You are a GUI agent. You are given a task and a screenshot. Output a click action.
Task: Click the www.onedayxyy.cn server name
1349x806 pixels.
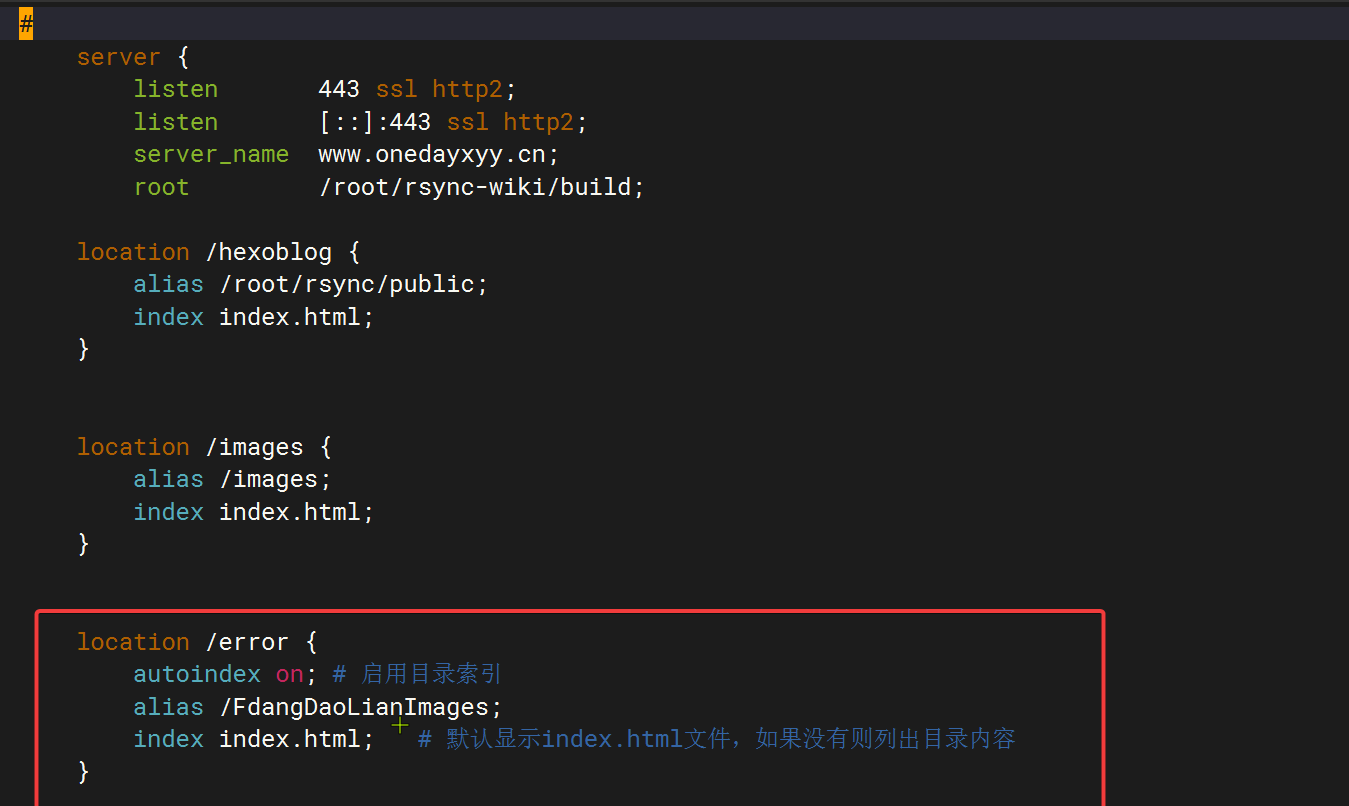point(439,154)
